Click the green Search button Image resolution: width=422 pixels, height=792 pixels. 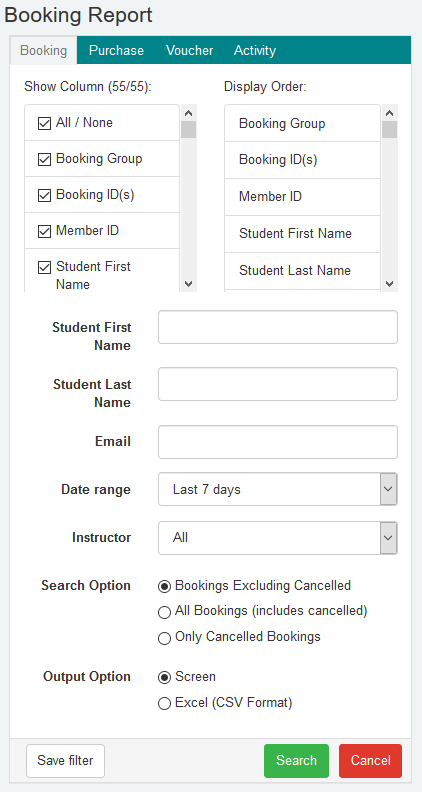[296, 761]
